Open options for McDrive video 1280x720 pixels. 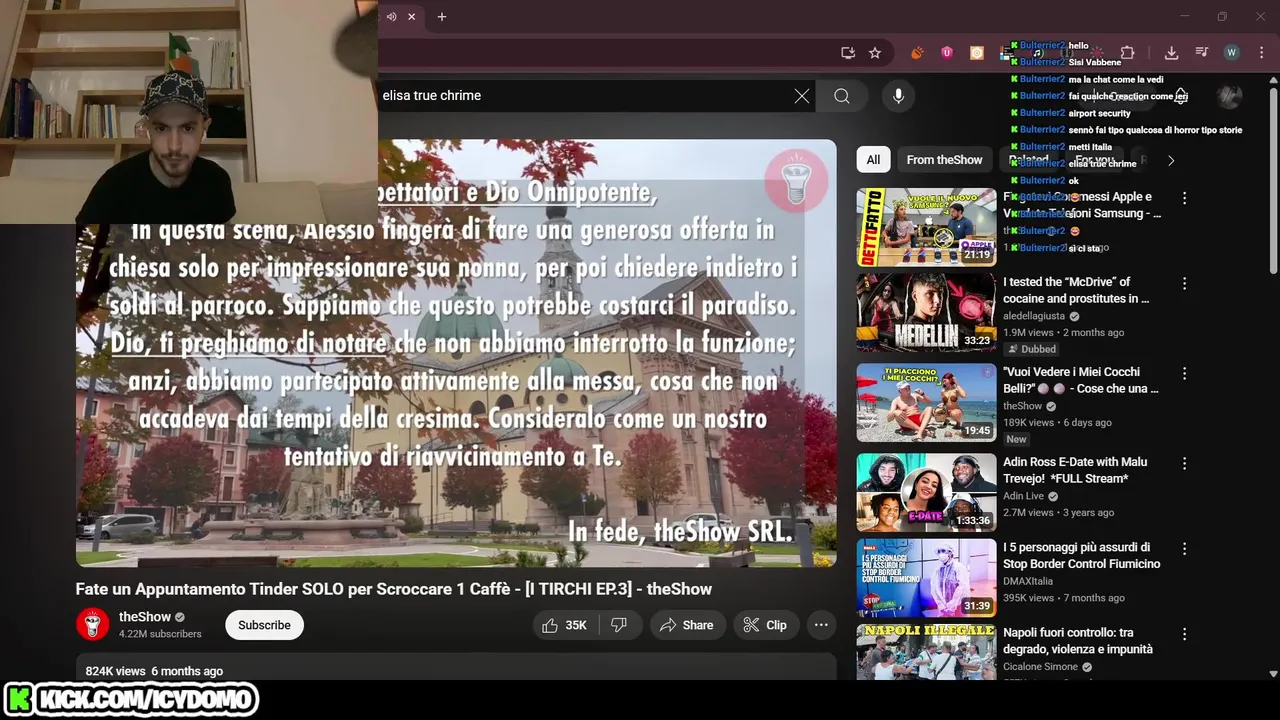click(1184, 284)
